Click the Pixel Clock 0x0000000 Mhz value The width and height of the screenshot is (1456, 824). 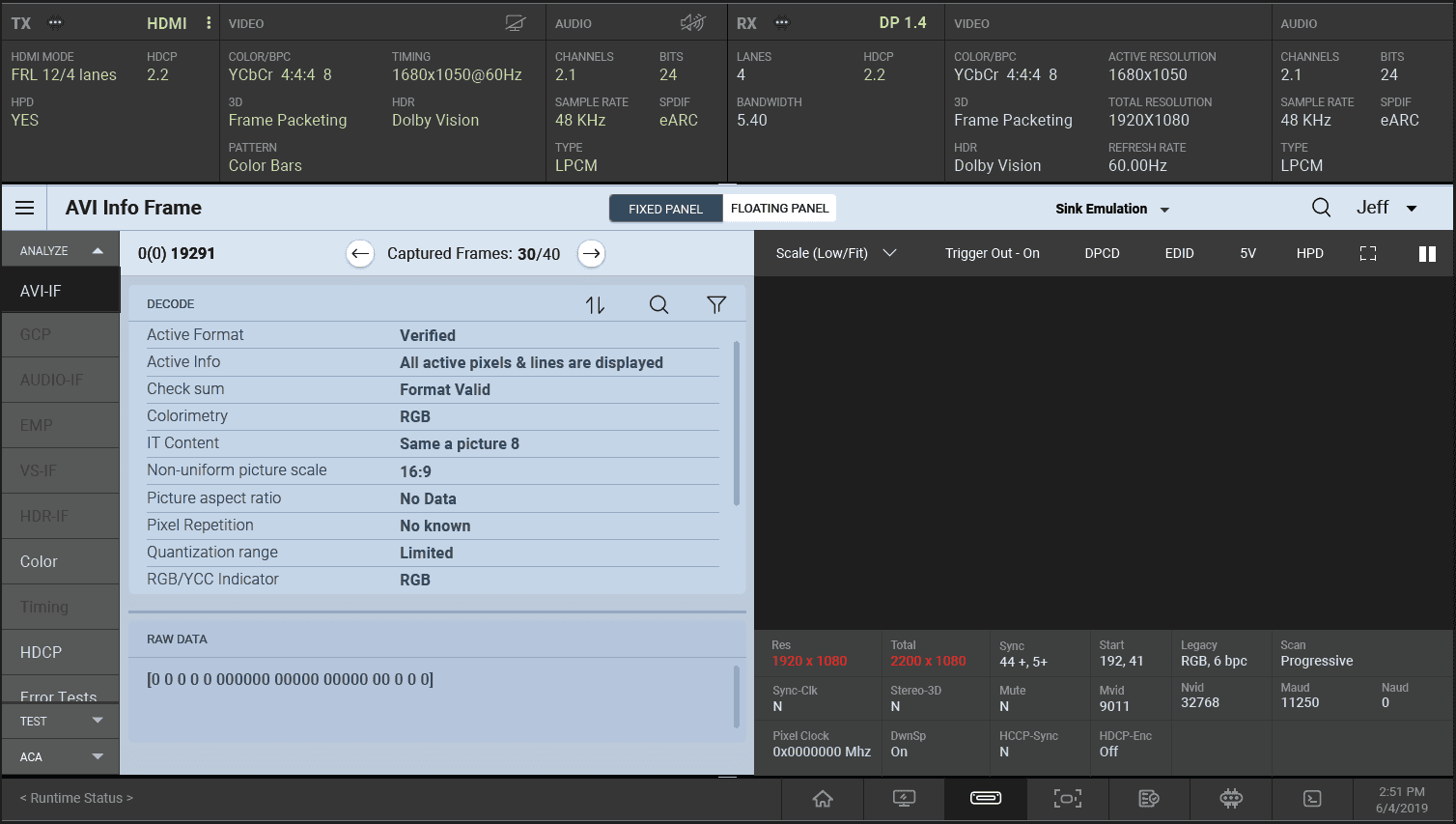(x=822, y=752)
